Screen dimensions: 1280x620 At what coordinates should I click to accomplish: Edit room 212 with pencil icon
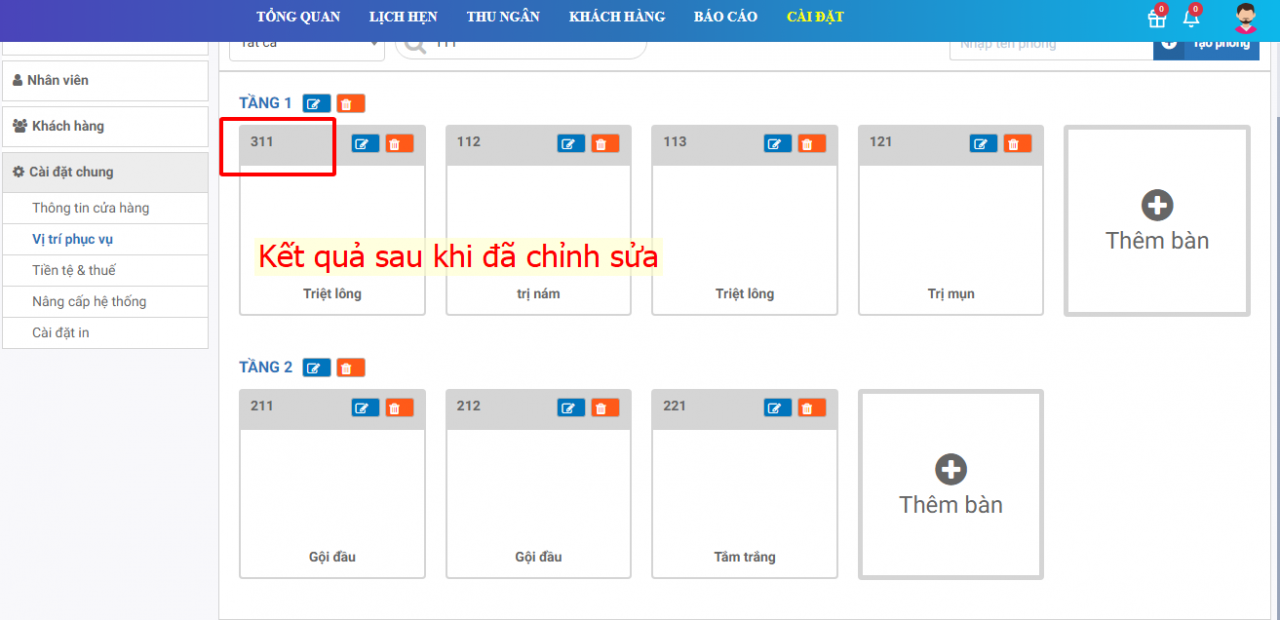(571, 408)
